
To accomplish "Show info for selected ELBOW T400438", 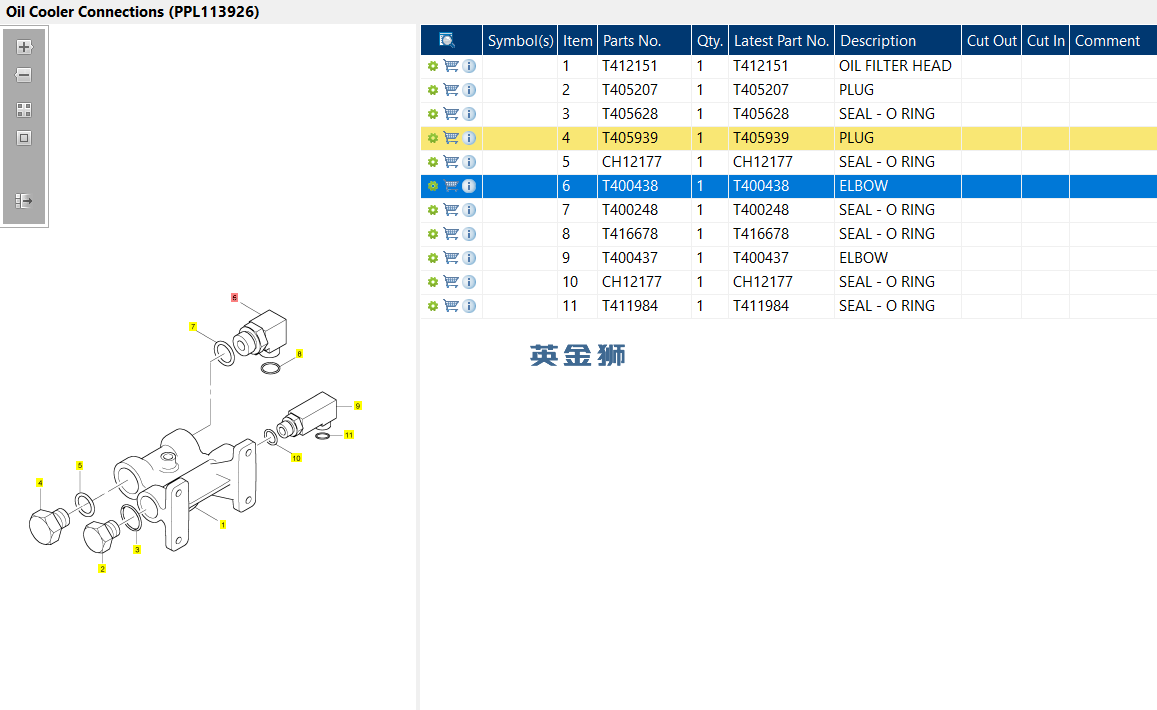I will (469, 186).
